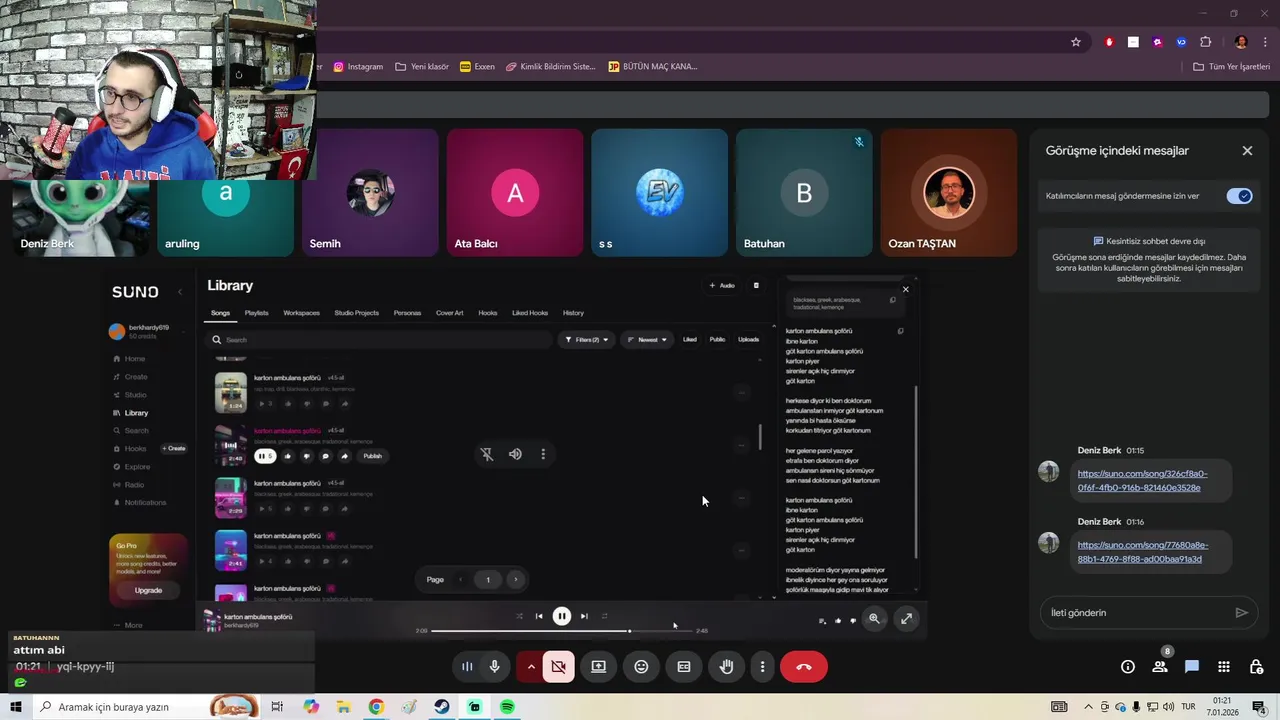Viewport: 1280px width, 720px height.
Task: Open Studio Projects tab
Action: pyautogui.click(x=356, y=313)
